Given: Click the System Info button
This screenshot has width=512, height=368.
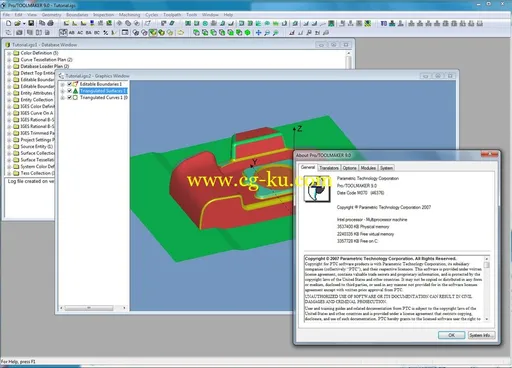Looking at the screenshot, I should pos(481,335).
